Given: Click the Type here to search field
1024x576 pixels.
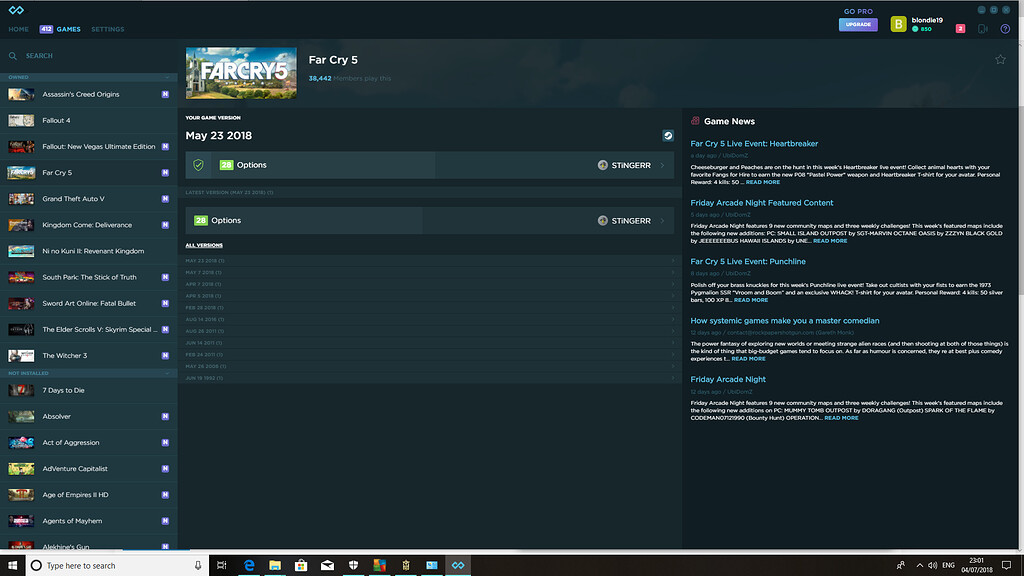Looking at the screenshot, I should [x=100, y=564].
